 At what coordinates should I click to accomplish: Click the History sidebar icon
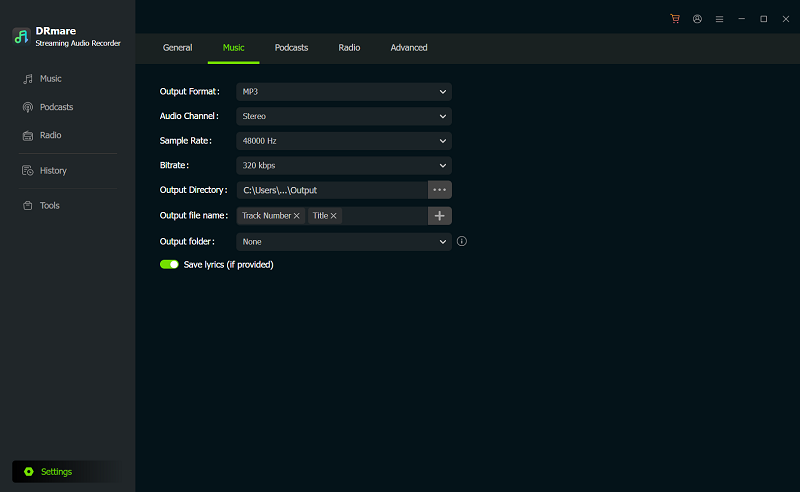[28, 170]
